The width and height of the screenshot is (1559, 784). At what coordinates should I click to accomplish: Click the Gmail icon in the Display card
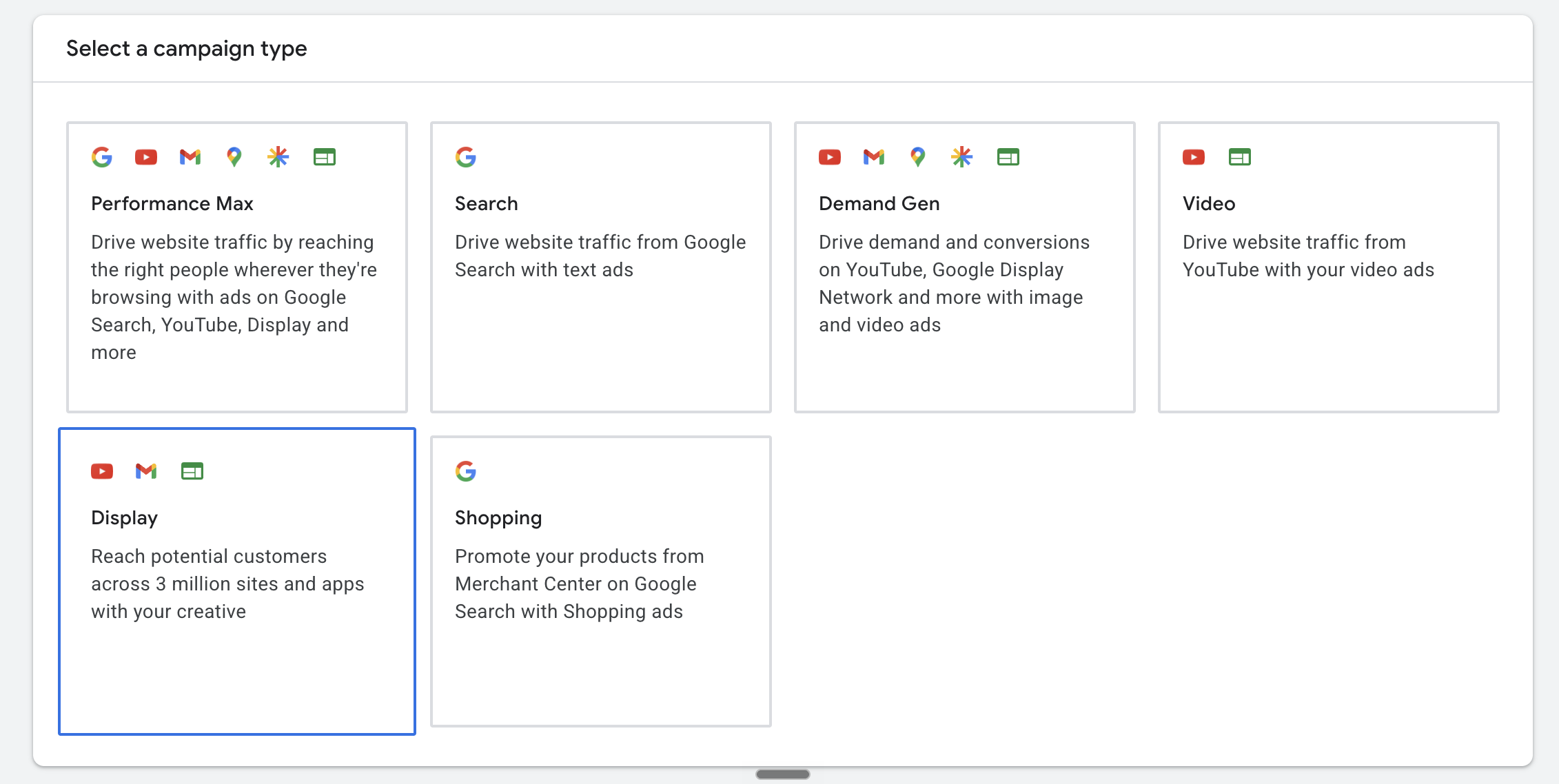[146, 471]
